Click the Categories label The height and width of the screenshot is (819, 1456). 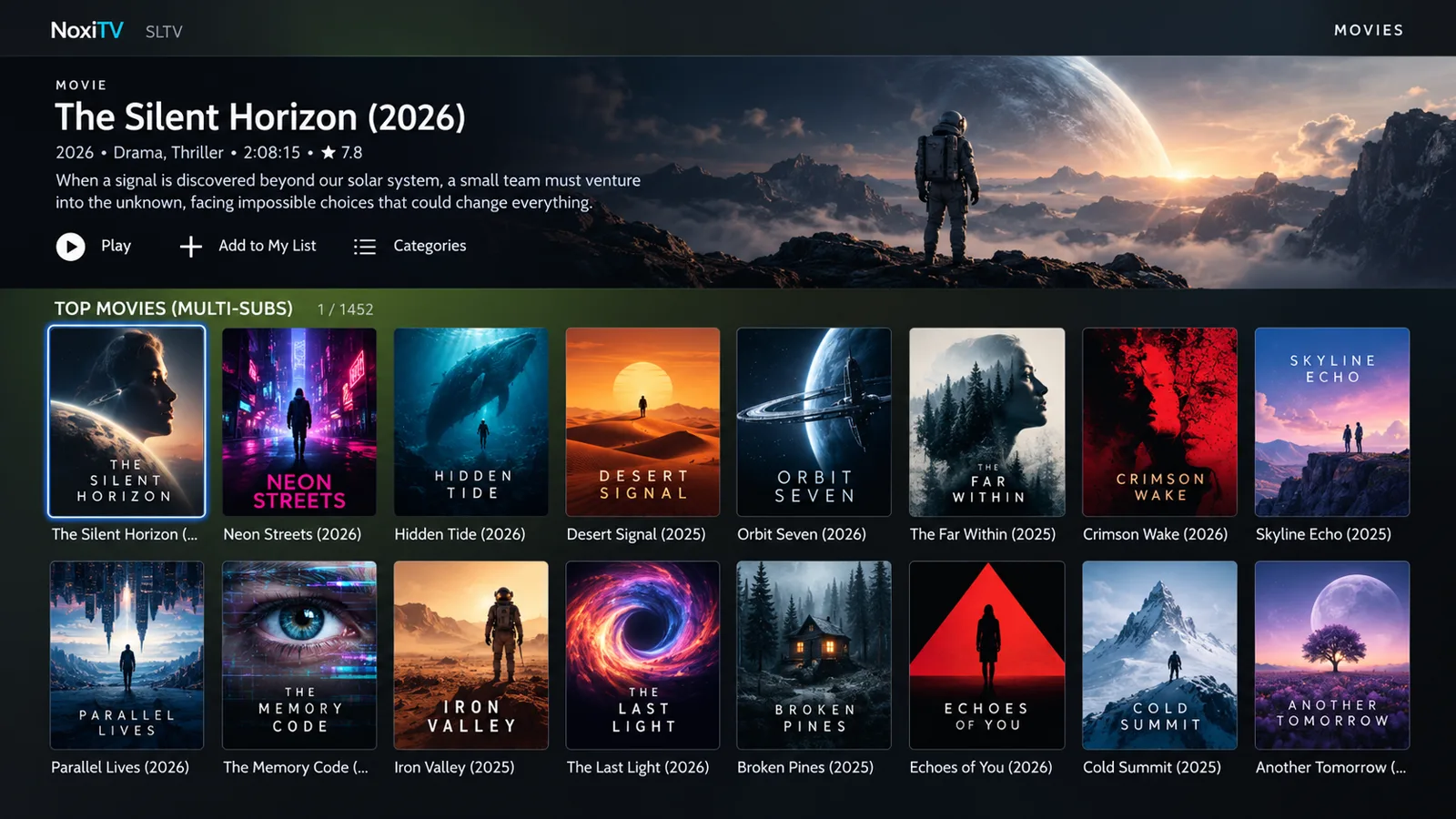coord(430,246)
